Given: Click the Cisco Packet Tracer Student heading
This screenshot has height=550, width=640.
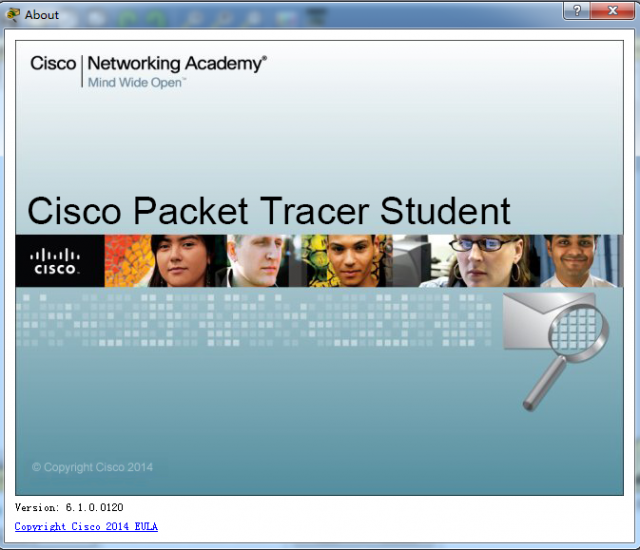Looking at the screenshot, I should [x=269, y=211].
